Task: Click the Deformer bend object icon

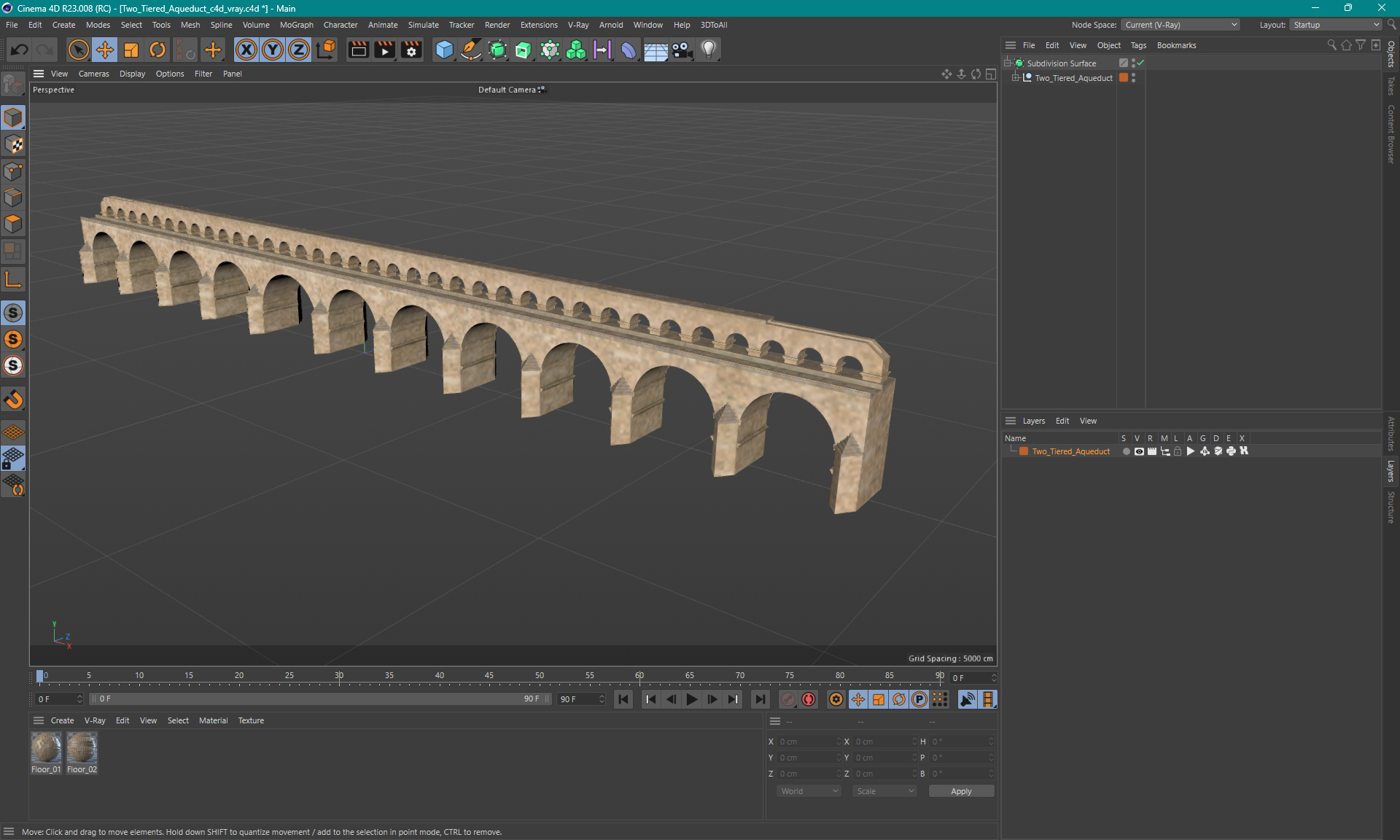Action: click(x=629, y=50)
